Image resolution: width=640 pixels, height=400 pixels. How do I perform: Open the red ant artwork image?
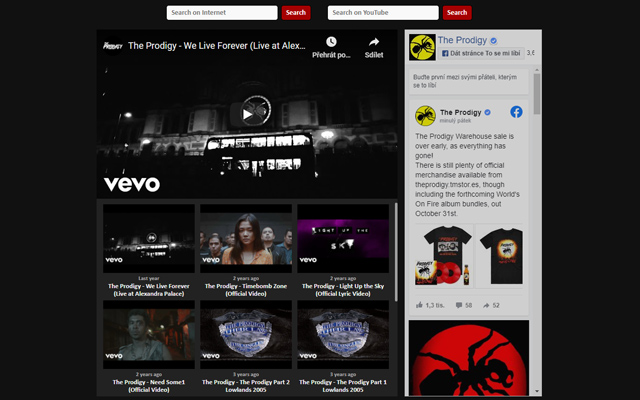469,358
